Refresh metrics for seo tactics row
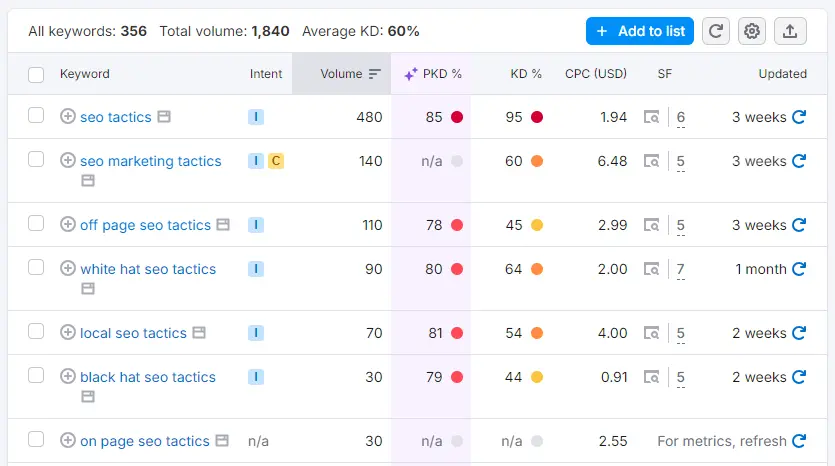 pos(799,117)
